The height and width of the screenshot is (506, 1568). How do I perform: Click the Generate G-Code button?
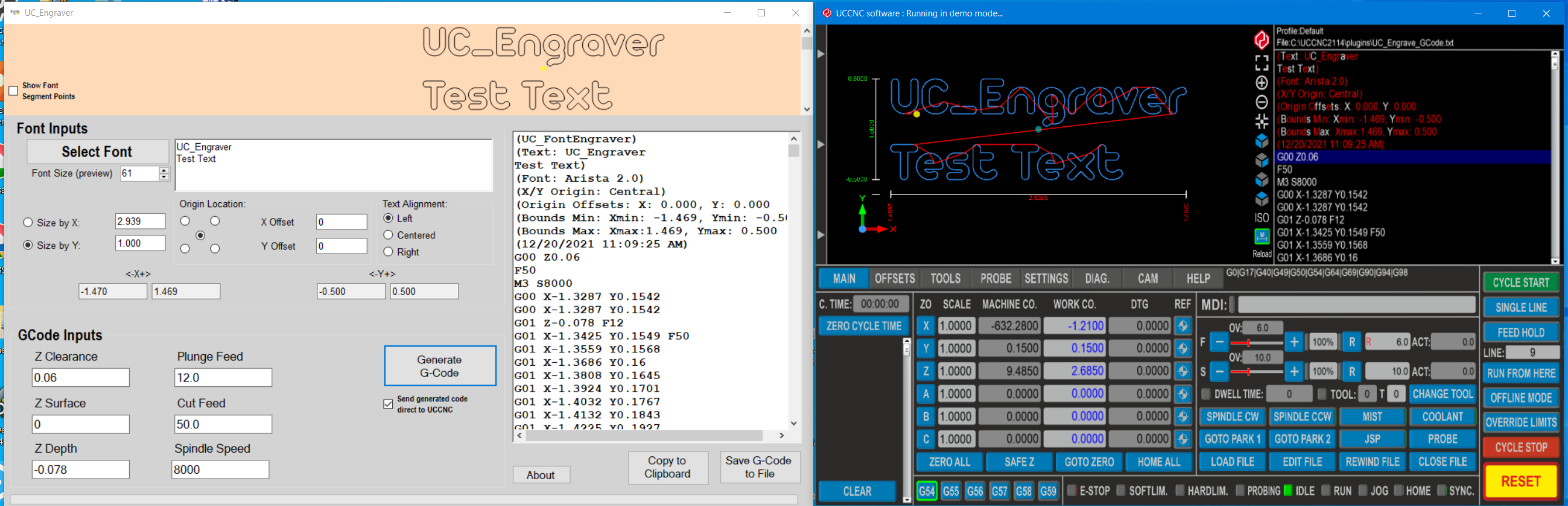pyautogui.click(x=440, y=366)
